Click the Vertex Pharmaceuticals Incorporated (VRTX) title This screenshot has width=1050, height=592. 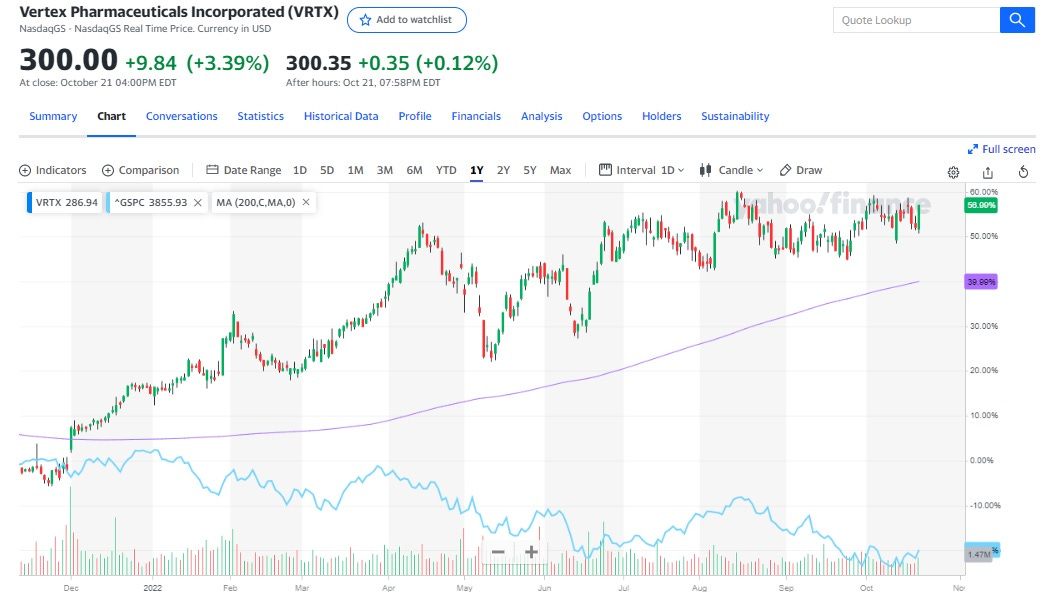179,12
